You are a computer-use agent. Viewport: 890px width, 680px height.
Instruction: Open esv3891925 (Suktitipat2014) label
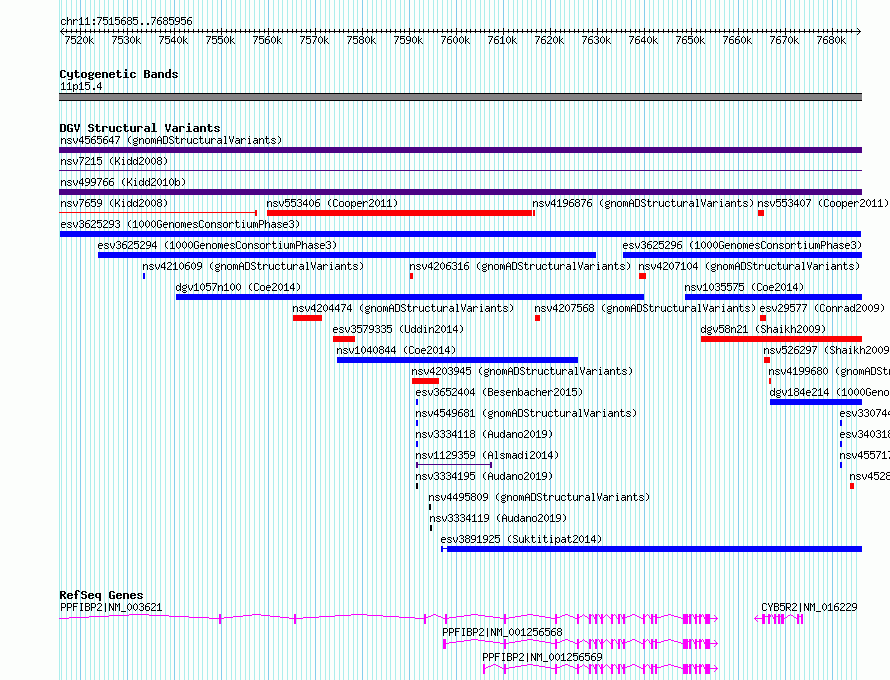521,539
